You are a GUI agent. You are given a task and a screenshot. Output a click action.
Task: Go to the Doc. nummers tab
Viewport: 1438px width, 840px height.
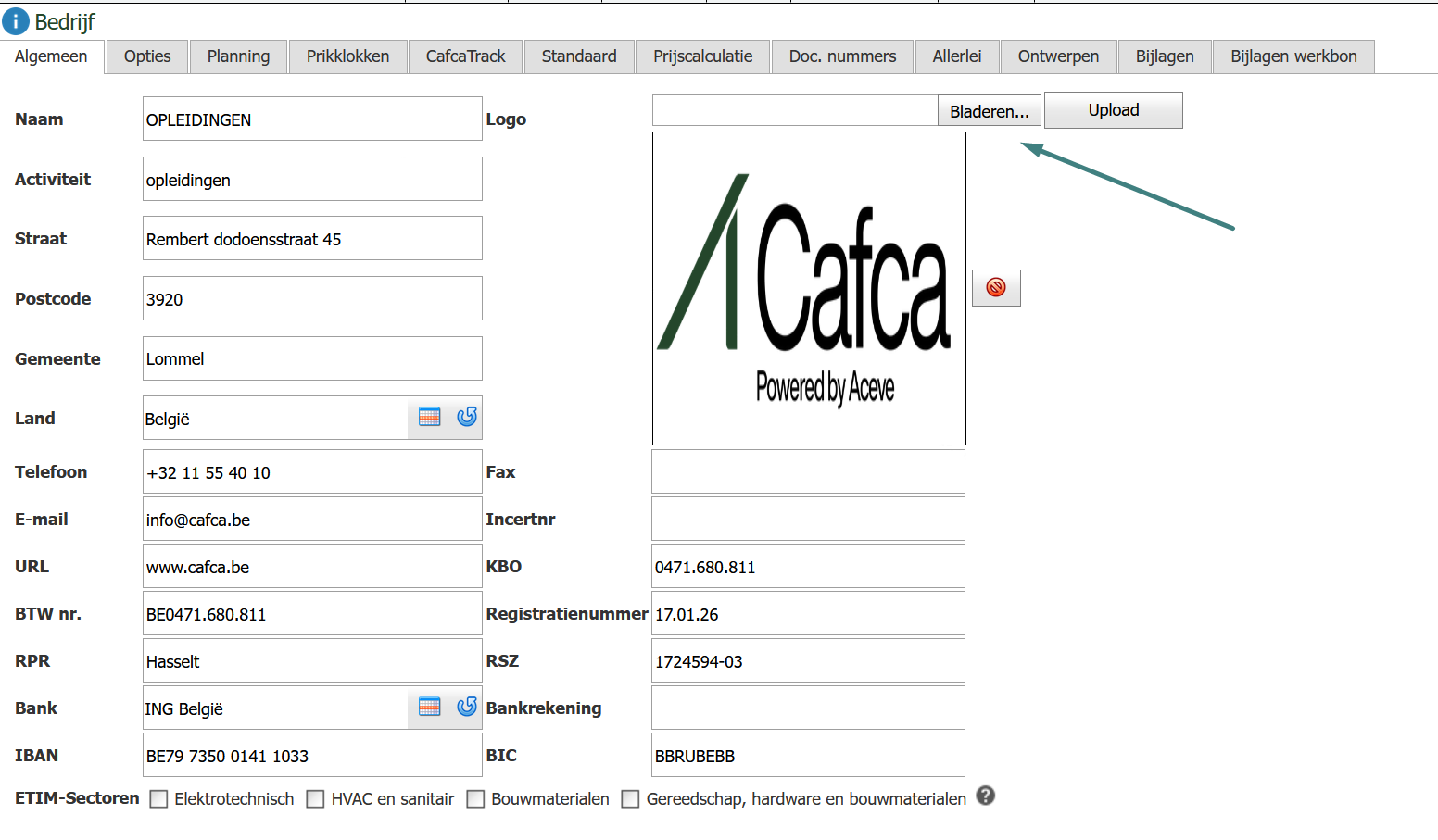click(x=843, y=56)
